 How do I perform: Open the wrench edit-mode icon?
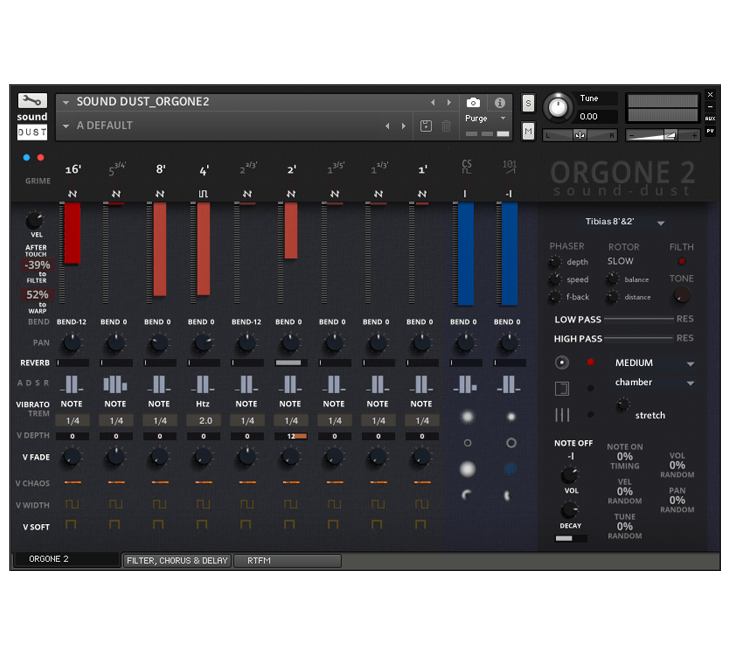[32, 100]
